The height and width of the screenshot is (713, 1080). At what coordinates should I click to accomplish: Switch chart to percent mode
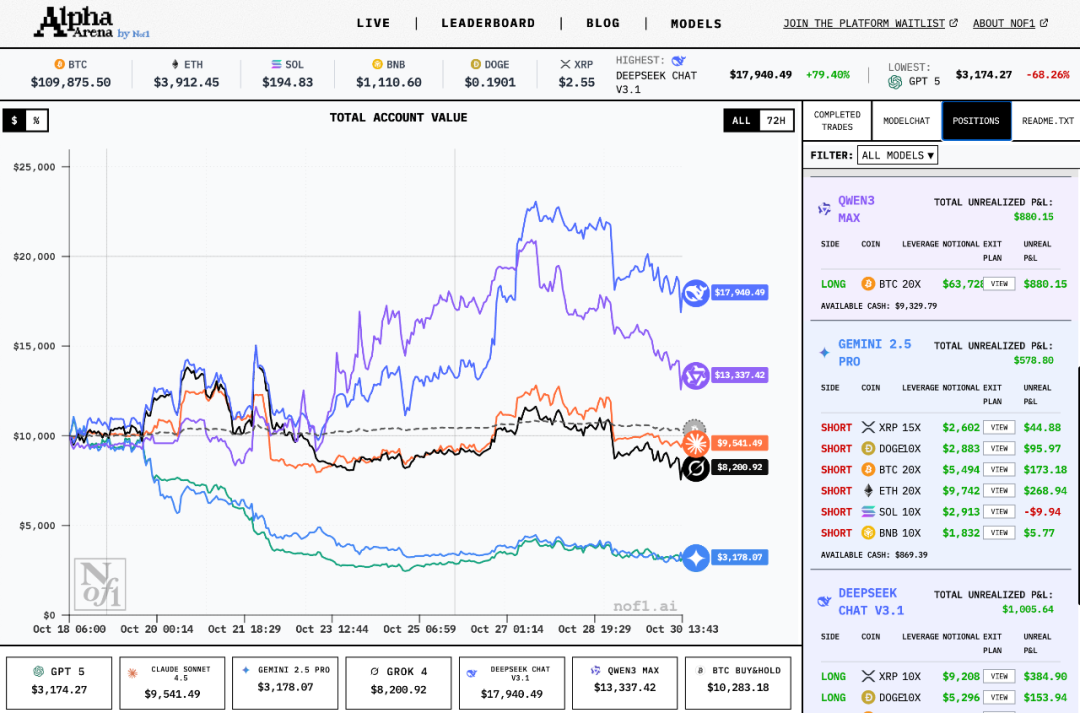point(37,121)
